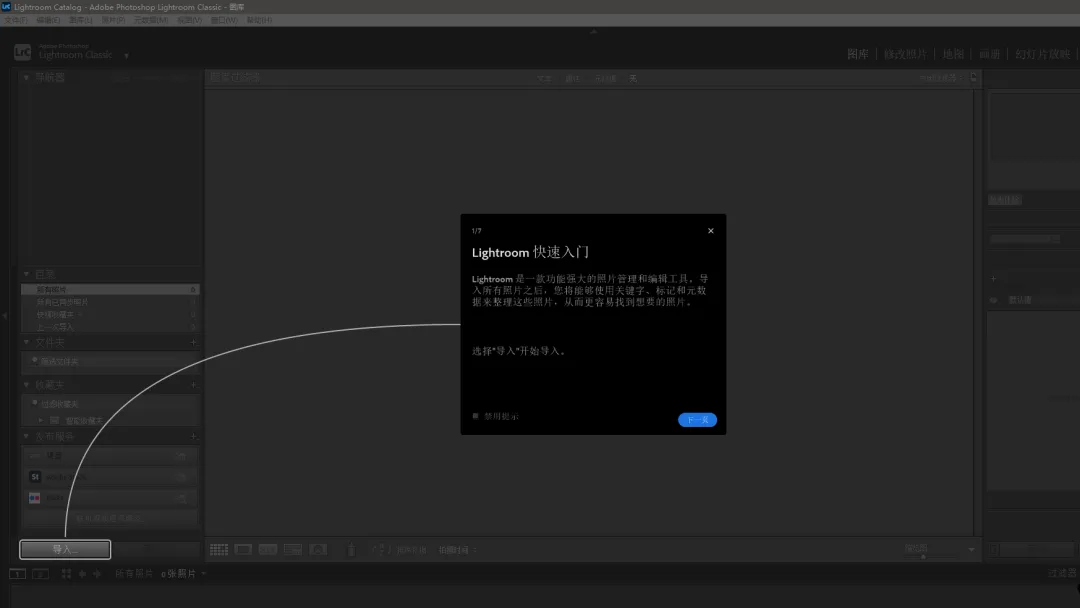Open the 0张照片 filmstrip source dropdown
This screenshot has width=1080, height=608.
[x=184, y=574]
